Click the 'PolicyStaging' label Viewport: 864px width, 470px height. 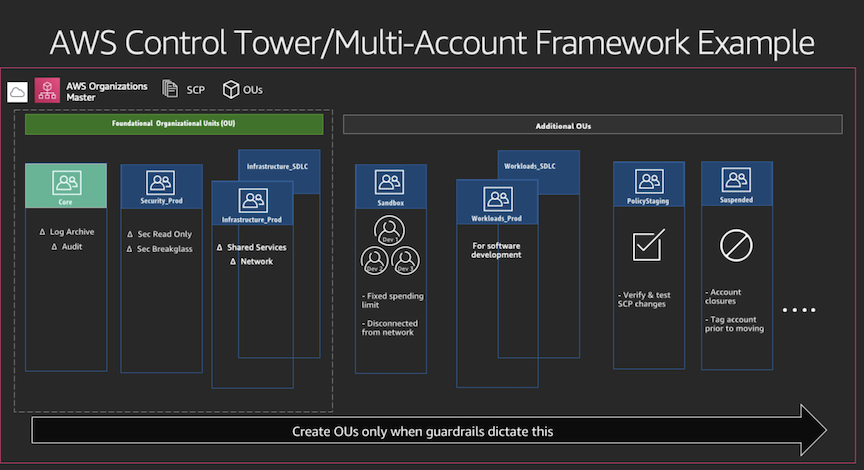(648, 201)
